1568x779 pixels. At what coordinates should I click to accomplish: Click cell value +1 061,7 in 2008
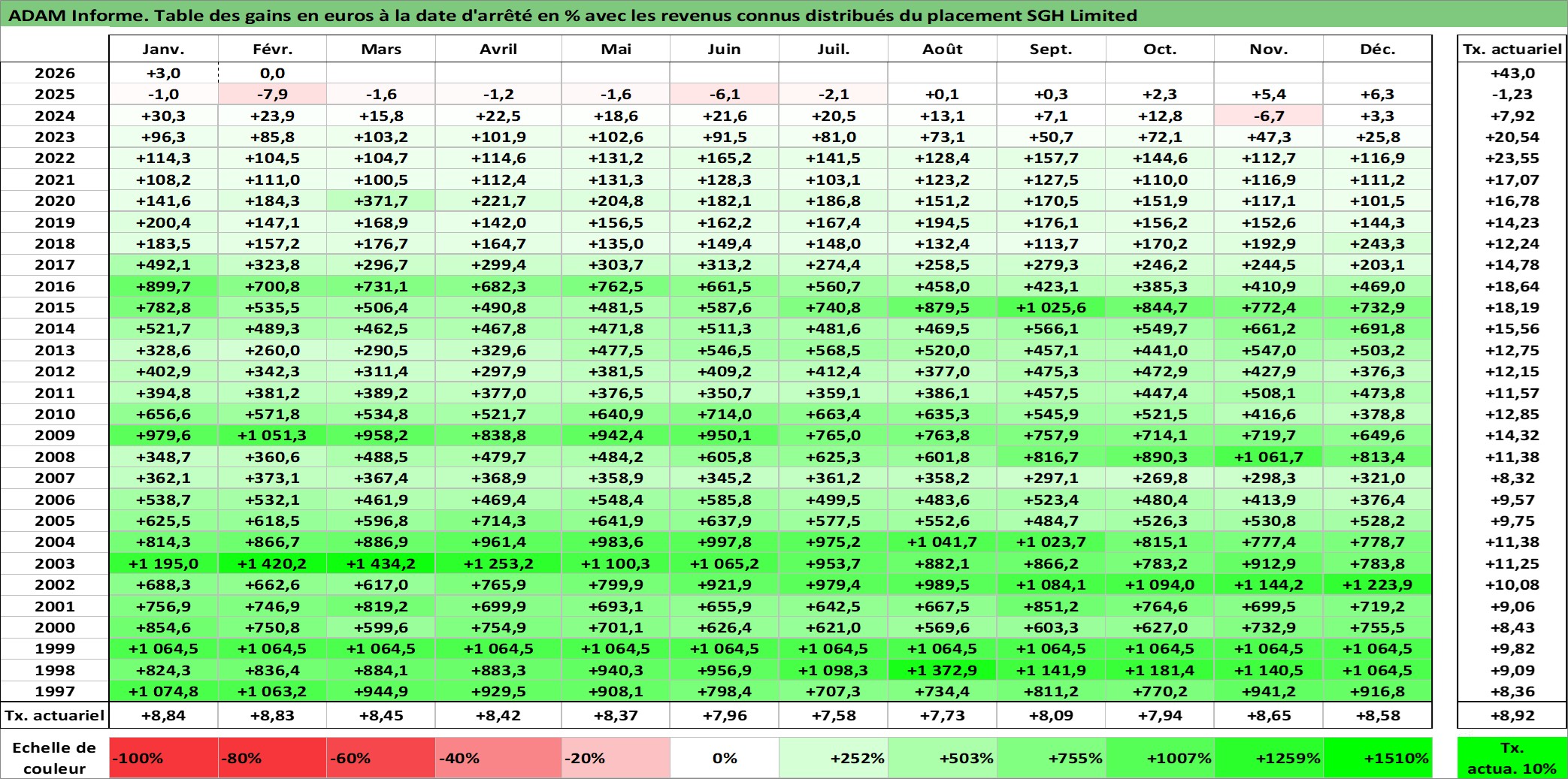pos(1269,457)
